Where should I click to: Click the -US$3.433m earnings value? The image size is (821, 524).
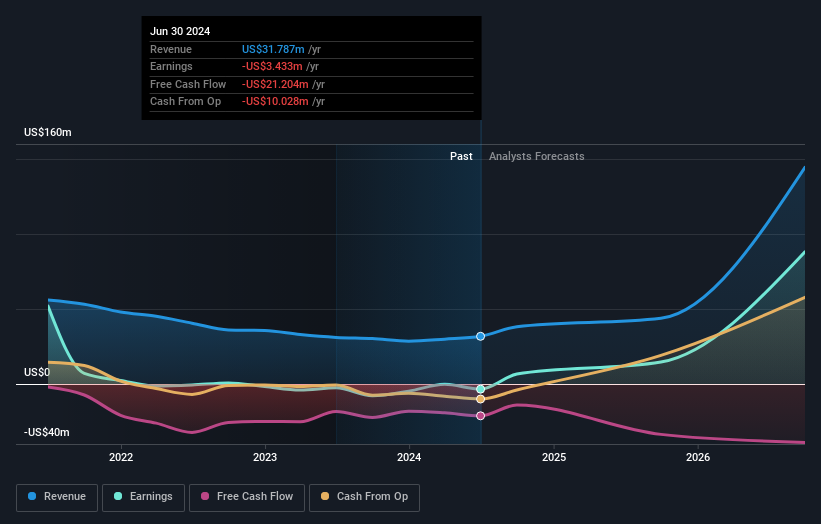point(272,66)
